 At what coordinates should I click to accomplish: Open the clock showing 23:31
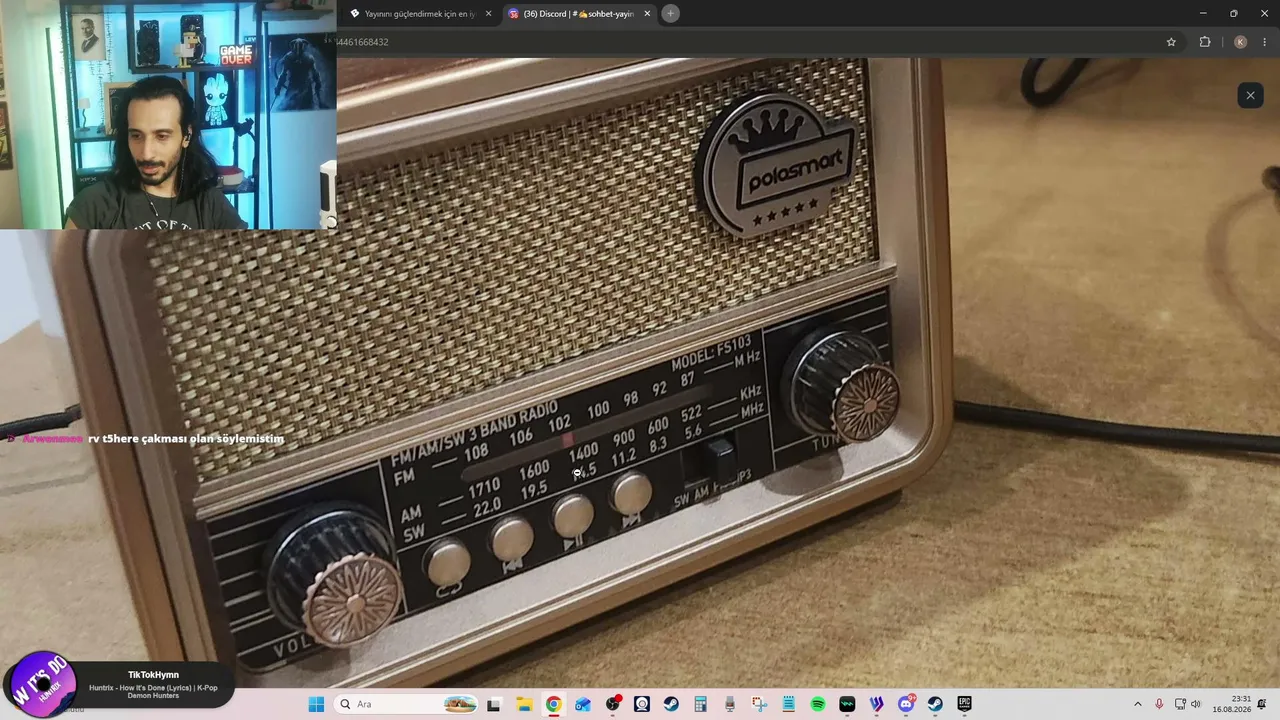click(x=1232, y=704)
